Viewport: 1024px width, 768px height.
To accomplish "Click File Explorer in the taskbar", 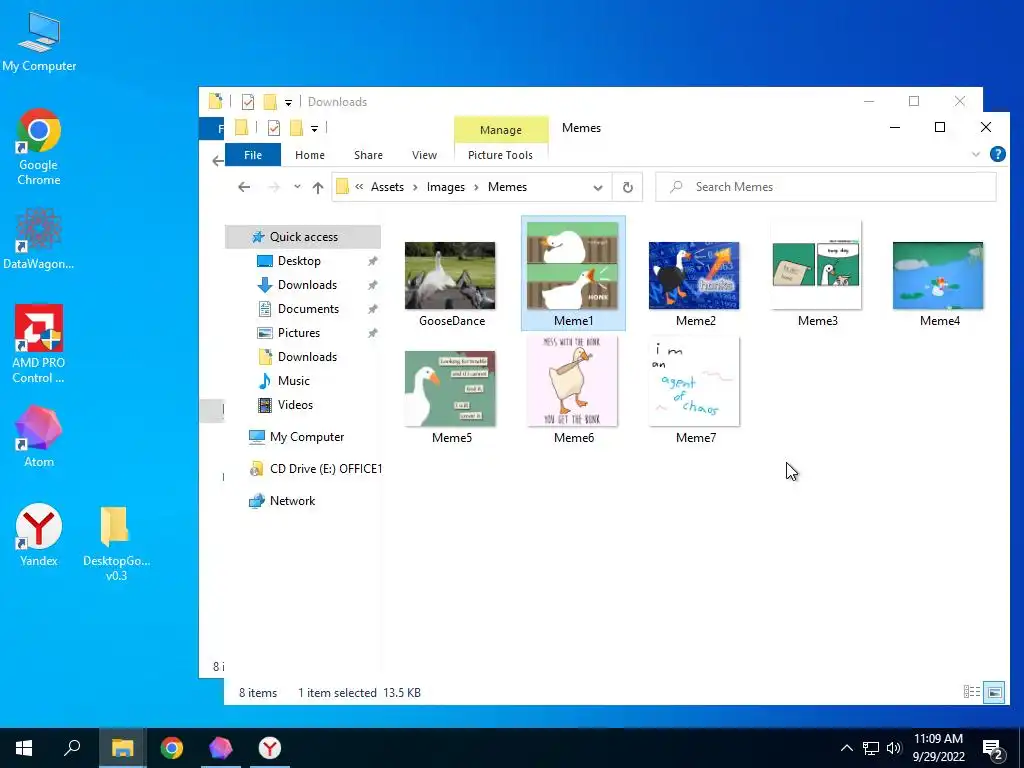I will [x=122, y=748].
